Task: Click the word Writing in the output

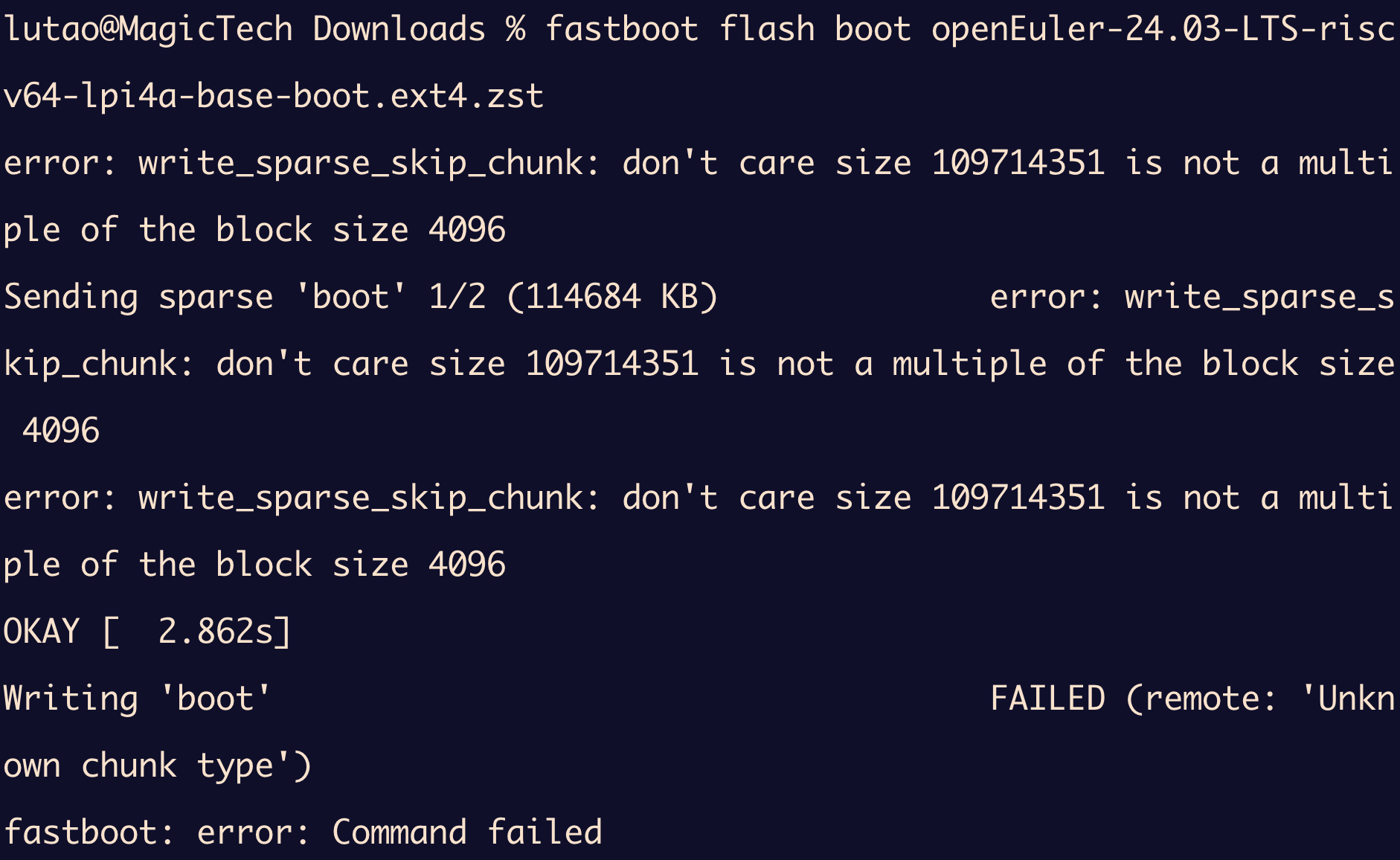Action: tap(71, 699)
